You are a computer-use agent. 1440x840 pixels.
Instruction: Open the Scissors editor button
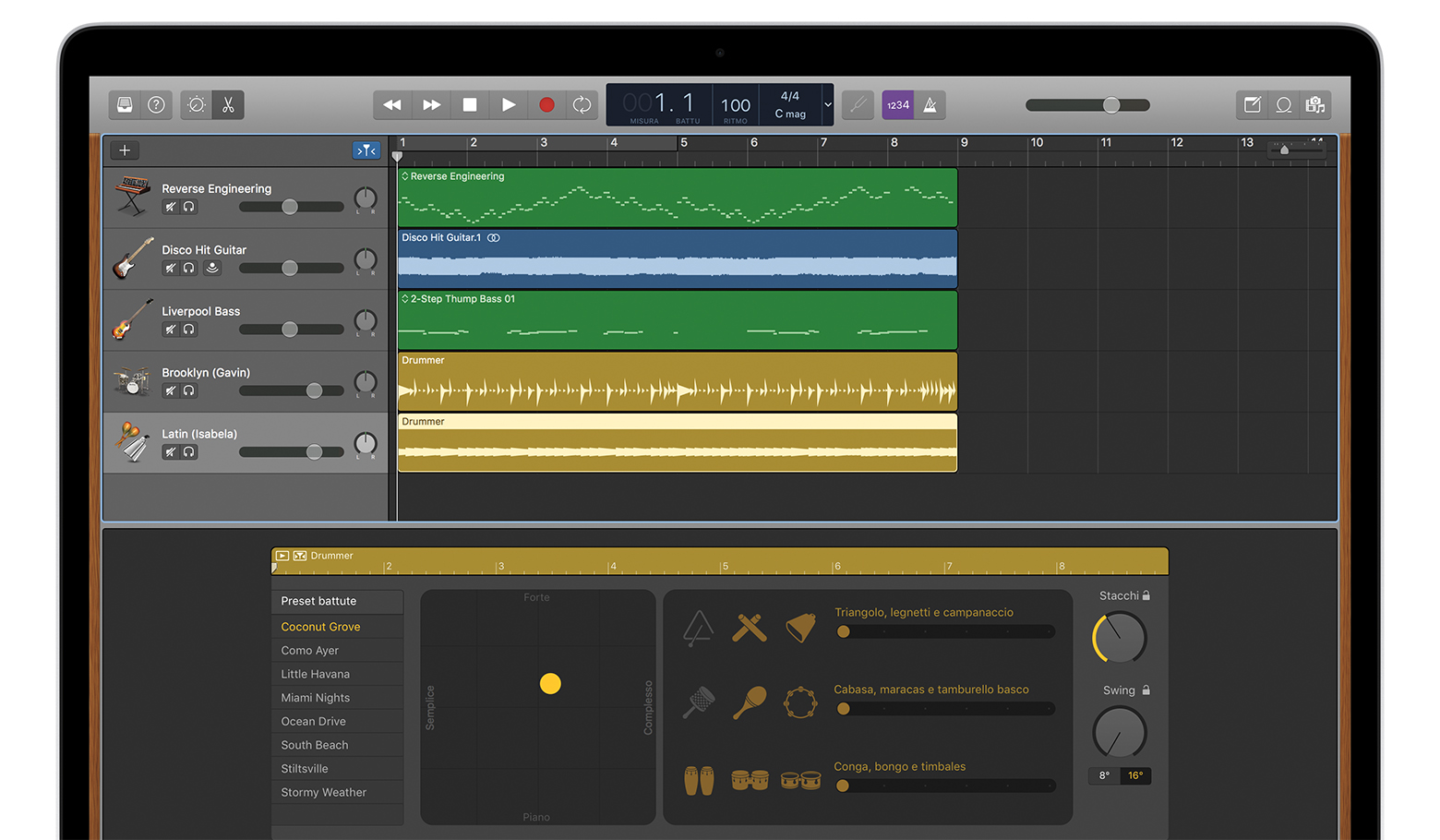(x=228, y=105)
